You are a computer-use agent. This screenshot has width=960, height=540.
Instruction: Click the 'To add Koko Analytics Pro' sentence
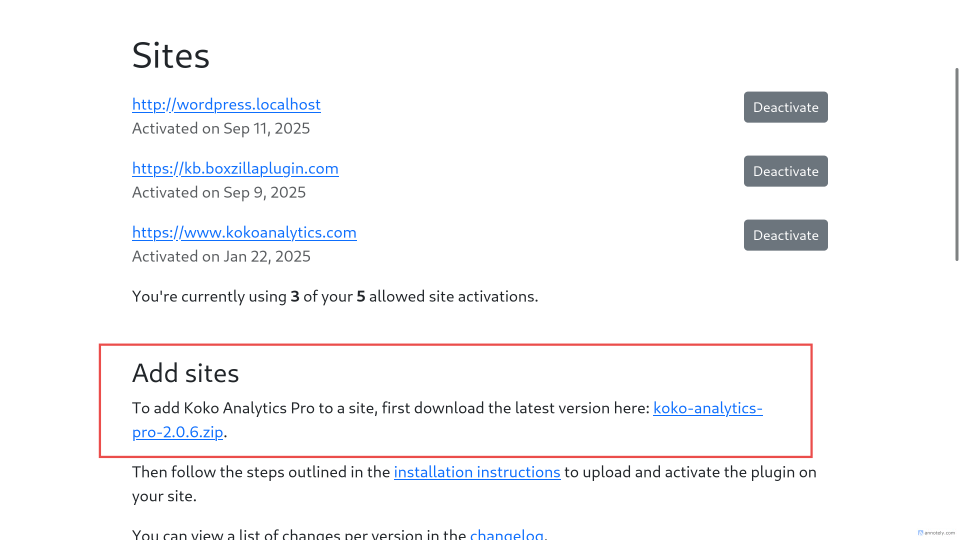390,408
